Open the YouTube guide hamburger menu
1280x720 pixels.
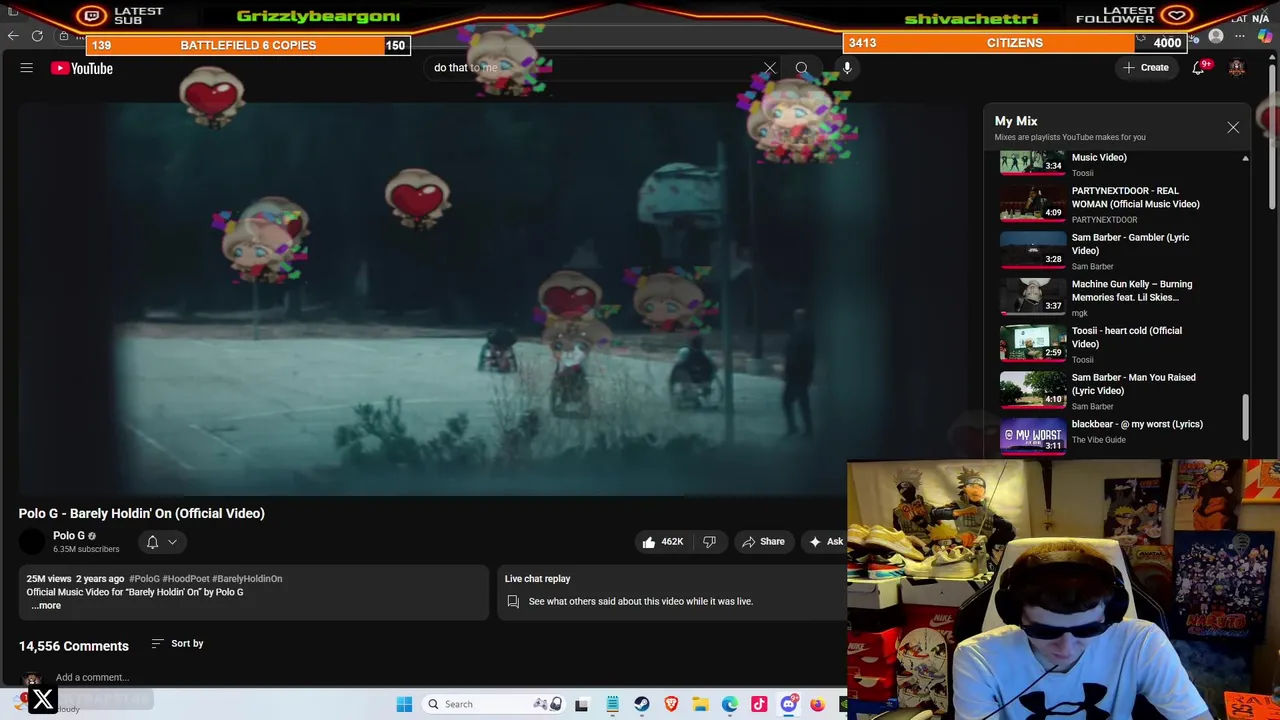[x=27, y=68]
